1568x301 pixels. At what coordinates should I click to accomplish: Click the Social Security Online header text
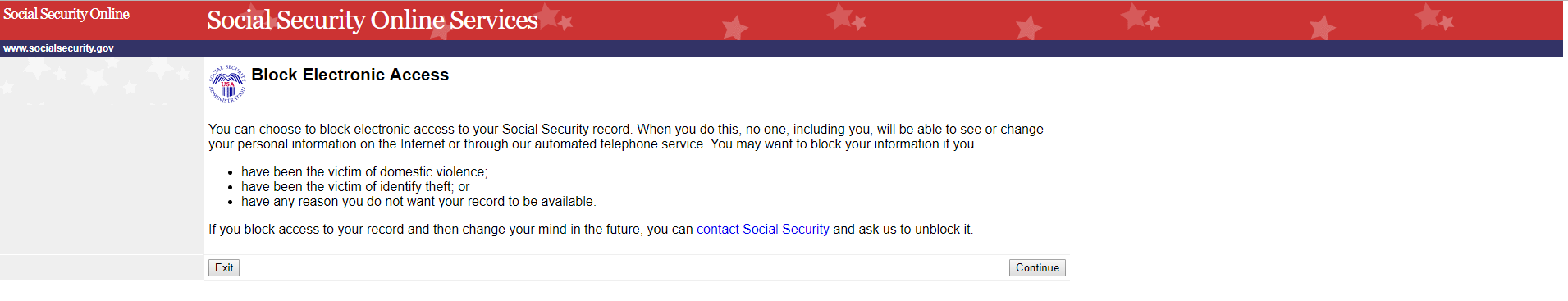66,14
